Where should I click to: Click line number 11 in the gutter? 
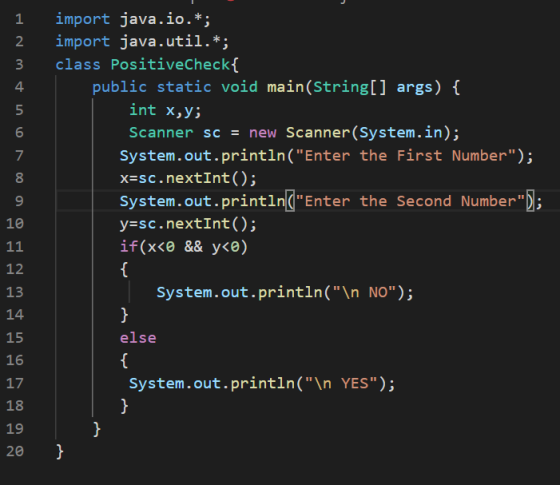(x=15, y=247)
